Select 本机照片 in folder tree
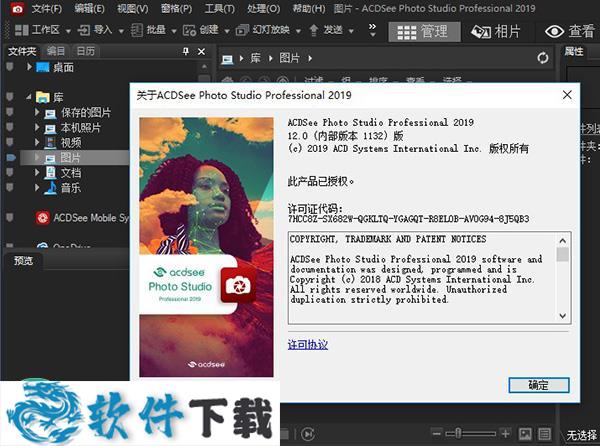The width and height of the screenshot is (600, 446). 80,127
